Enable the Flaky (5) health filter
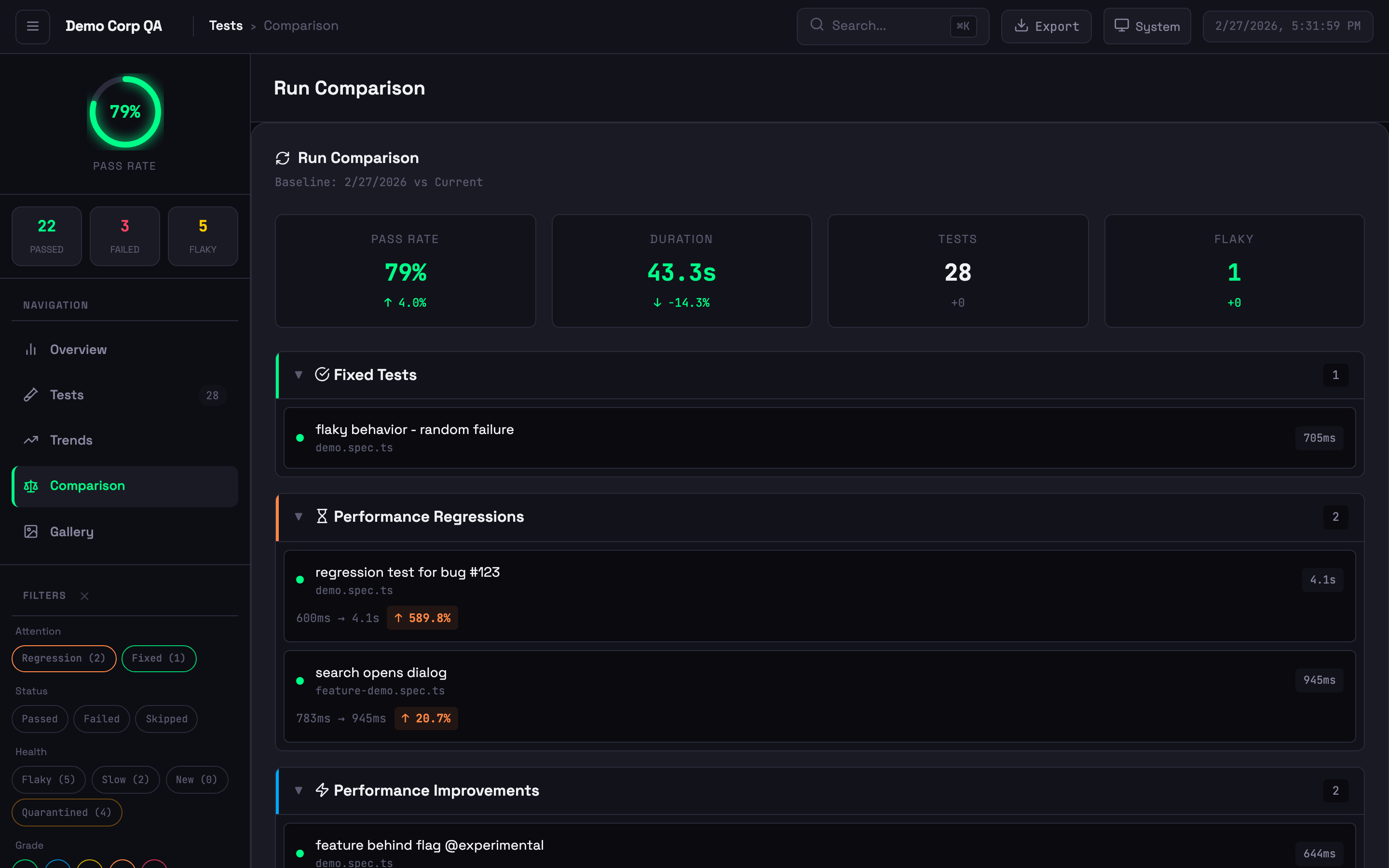Image resolution: width=1389 pixels, height=868 pixels. [48, 780]
